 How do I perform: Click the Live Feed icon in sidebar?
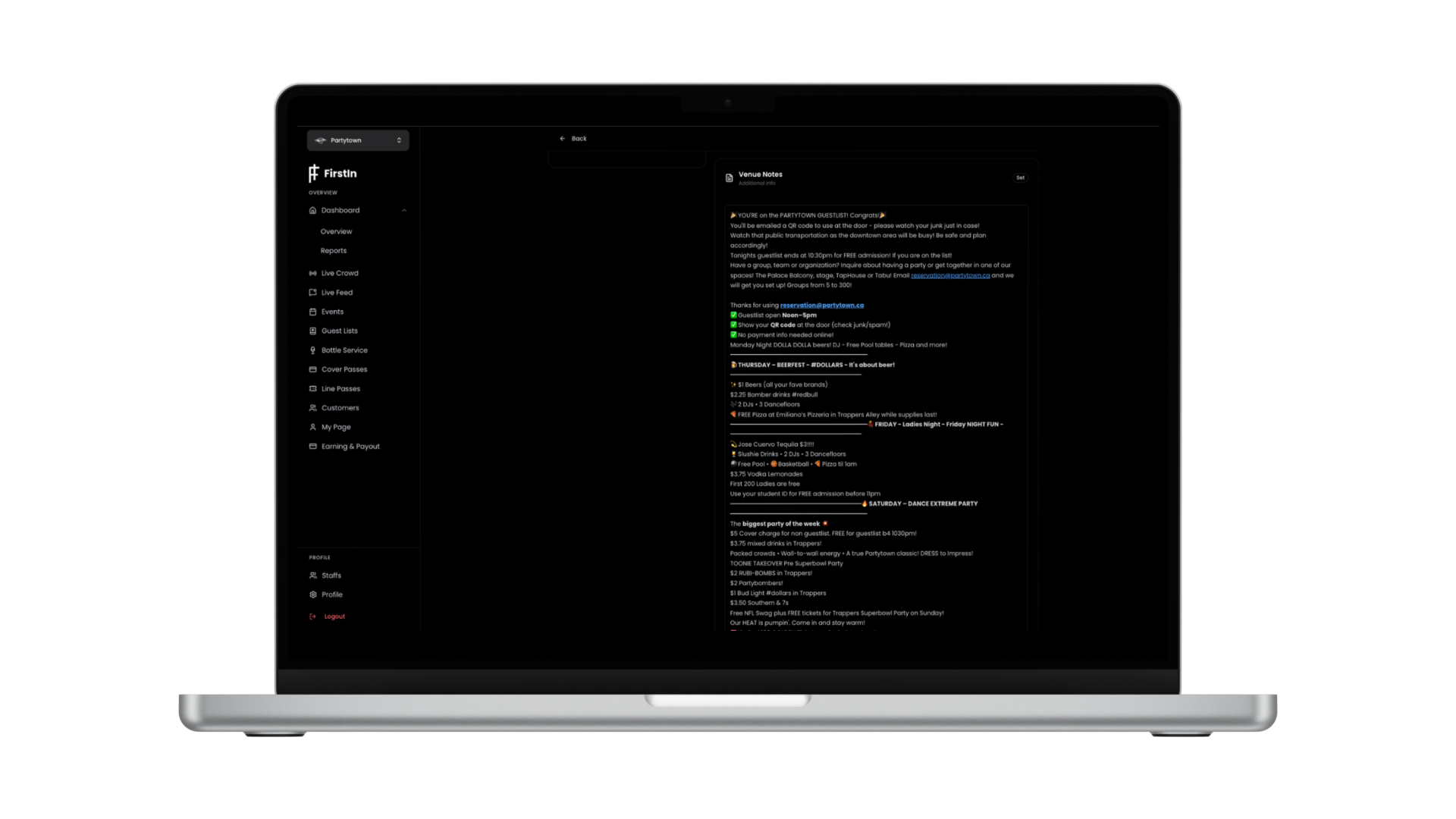tap(312, 293)
